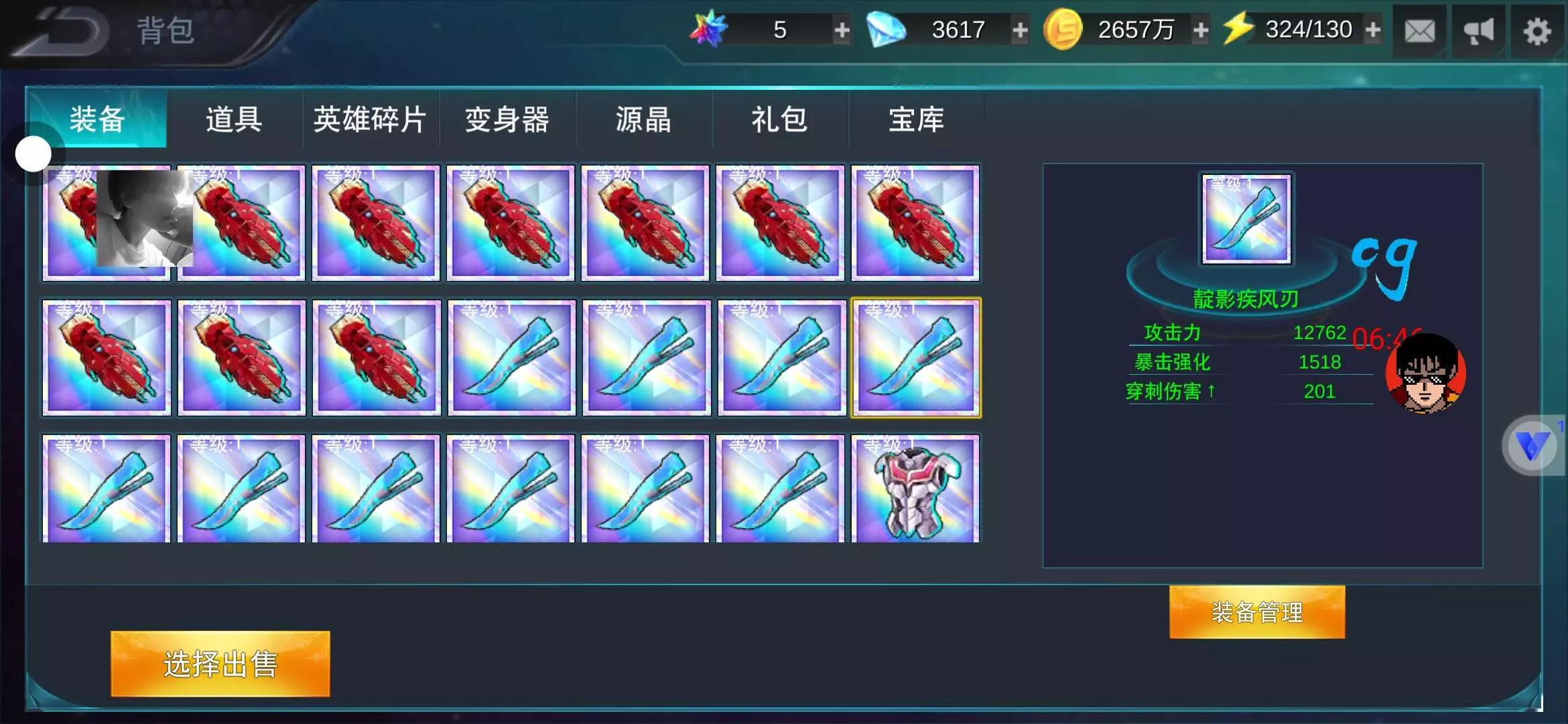Switch to the 英雄碎片 tab

(x=370, y=120)
